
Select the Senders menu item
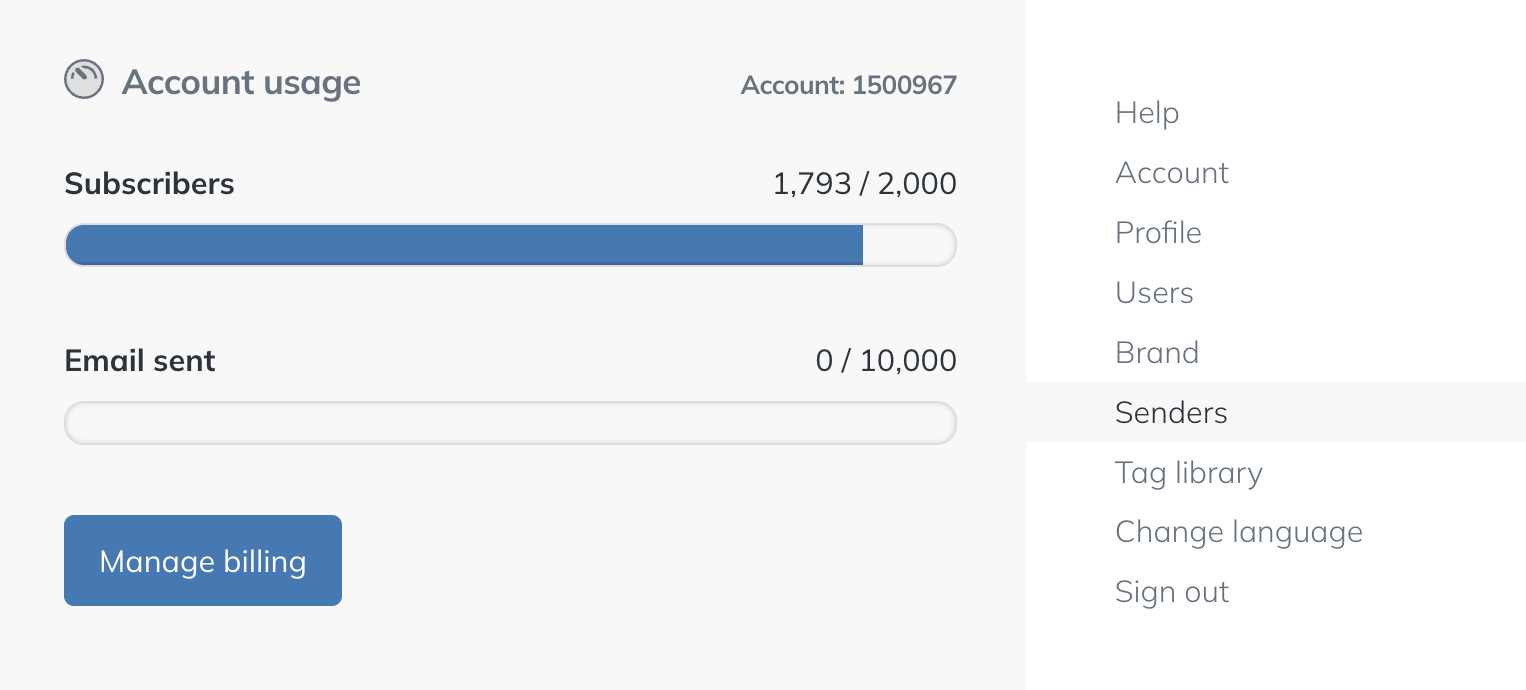point(1171,413)
